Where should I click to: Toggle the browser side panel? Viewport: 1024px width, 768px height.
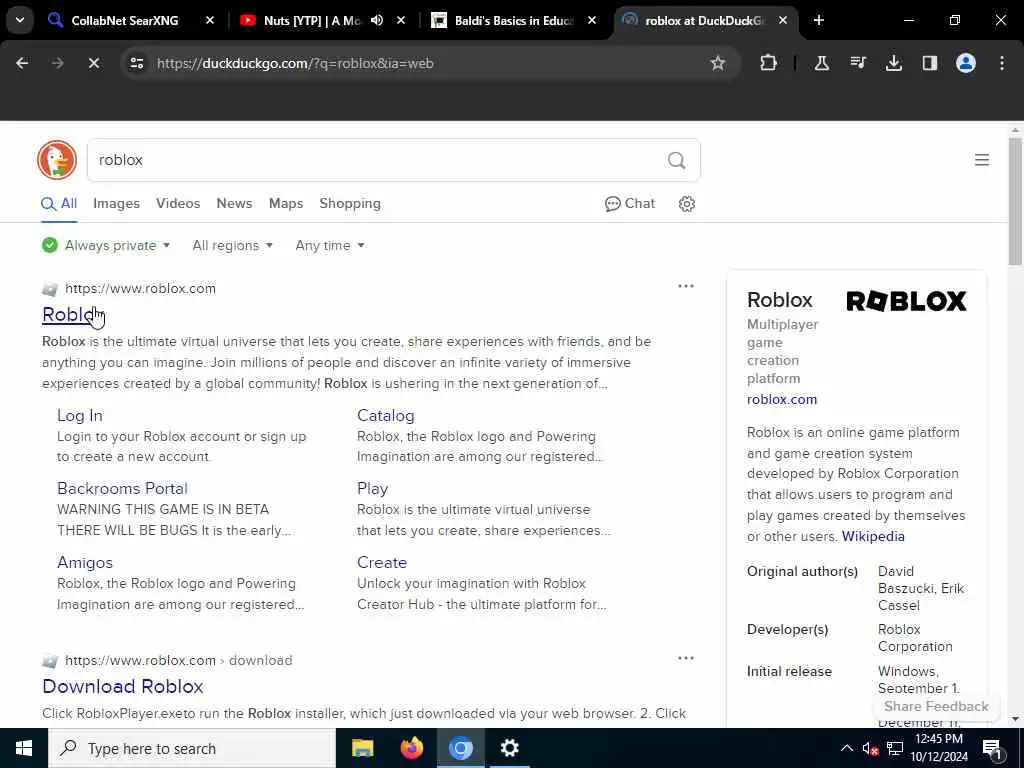pyautogui.click(x=930, y=63)
